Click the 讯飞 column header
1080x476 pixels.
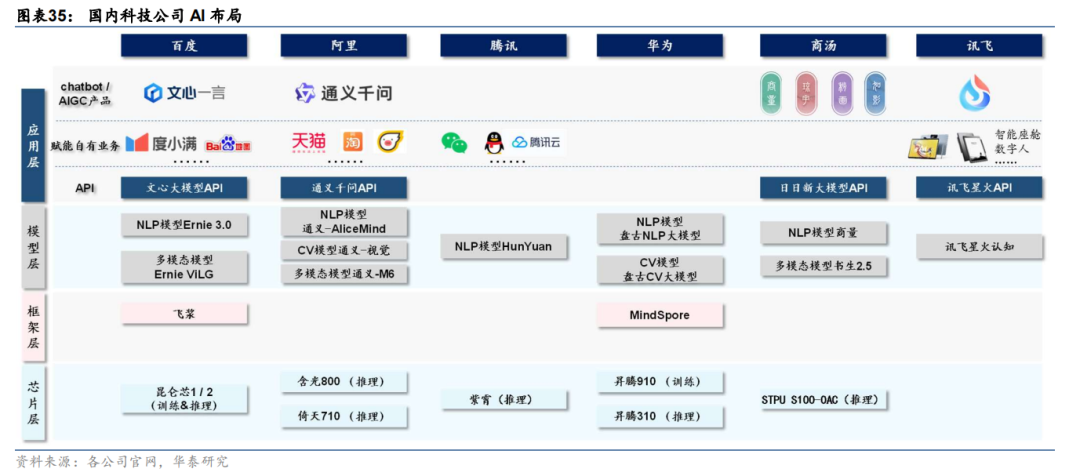[979, 45]
